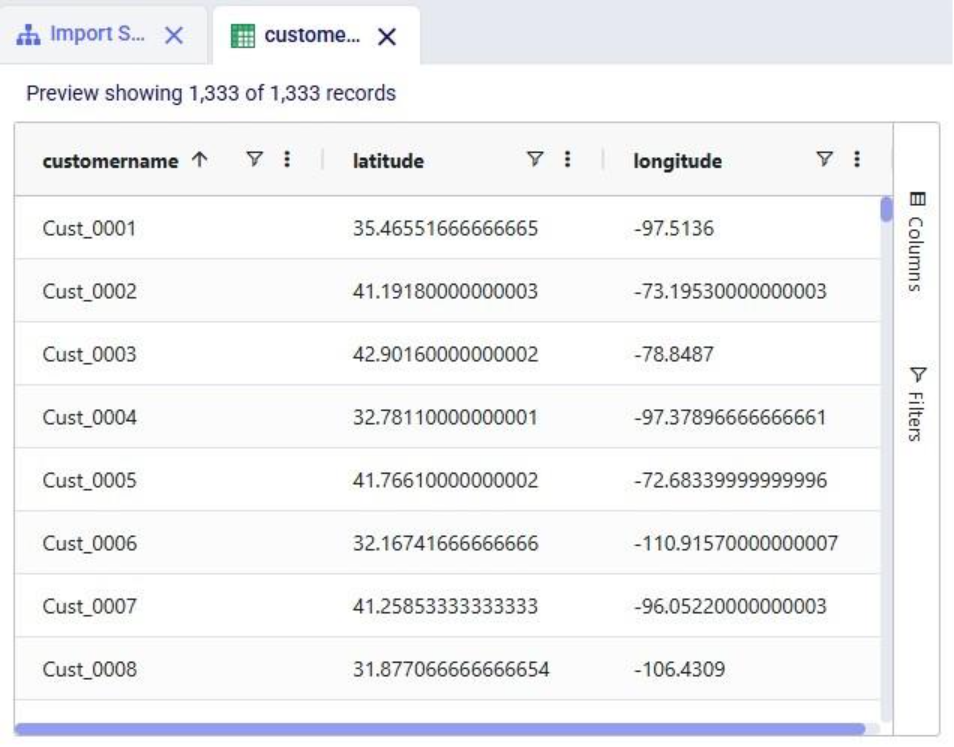Select the Cust_0003 cell

89,355
